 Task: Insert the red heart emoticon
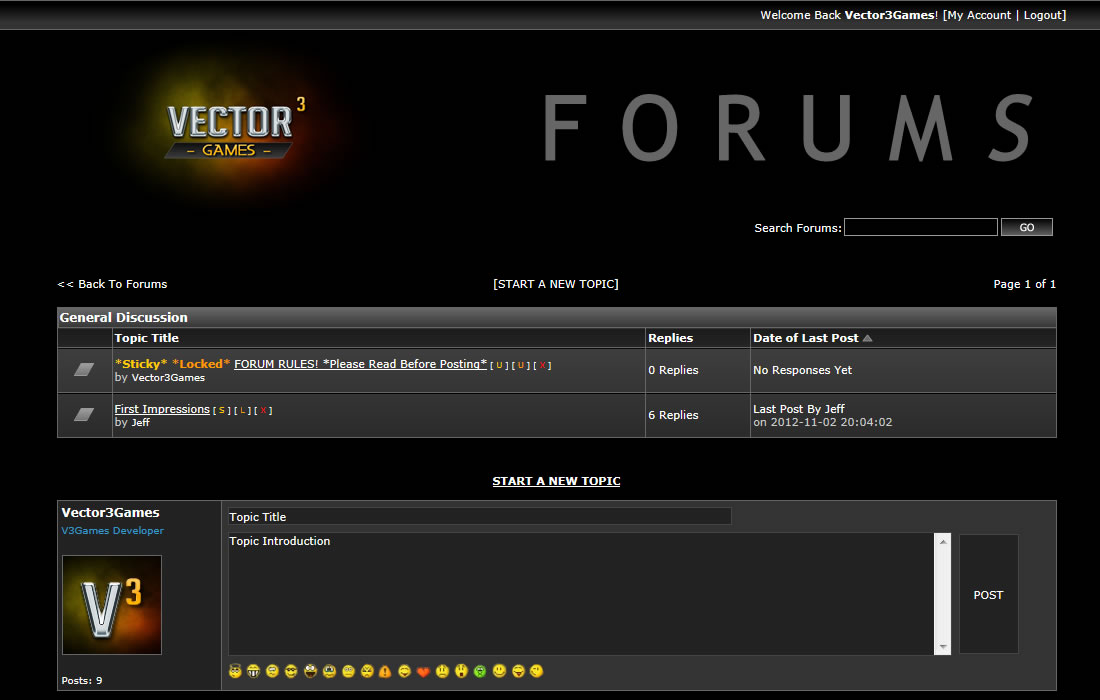(423, 671)
